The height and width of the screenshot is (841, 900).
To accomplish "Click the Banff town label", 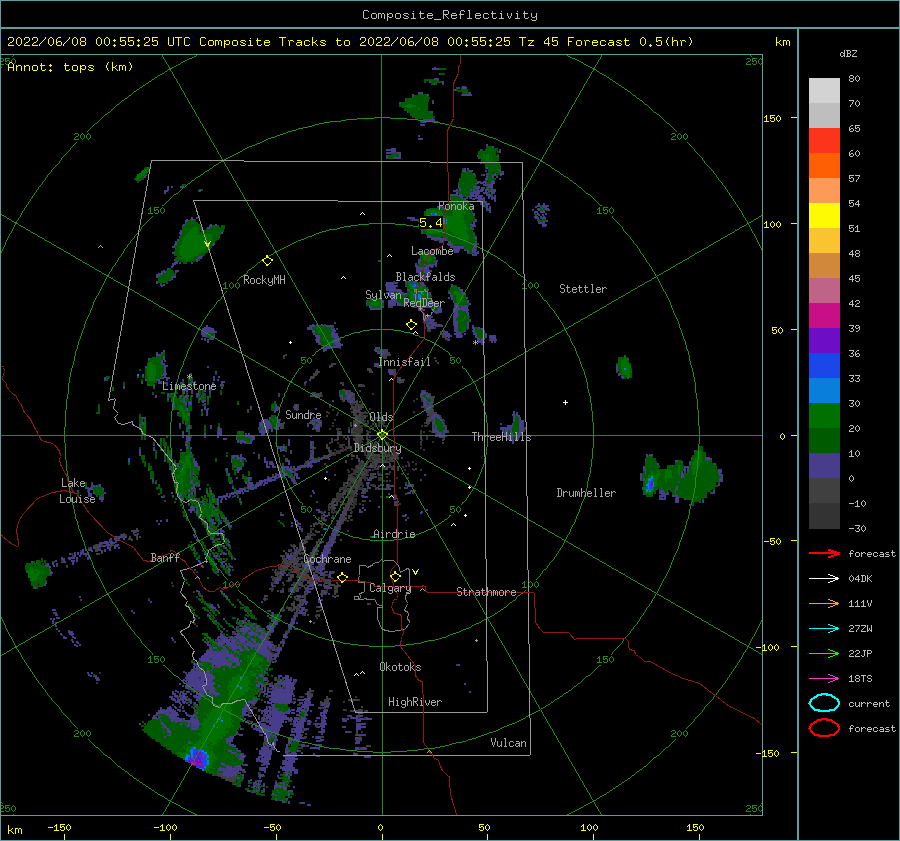I will click(165, 557).
